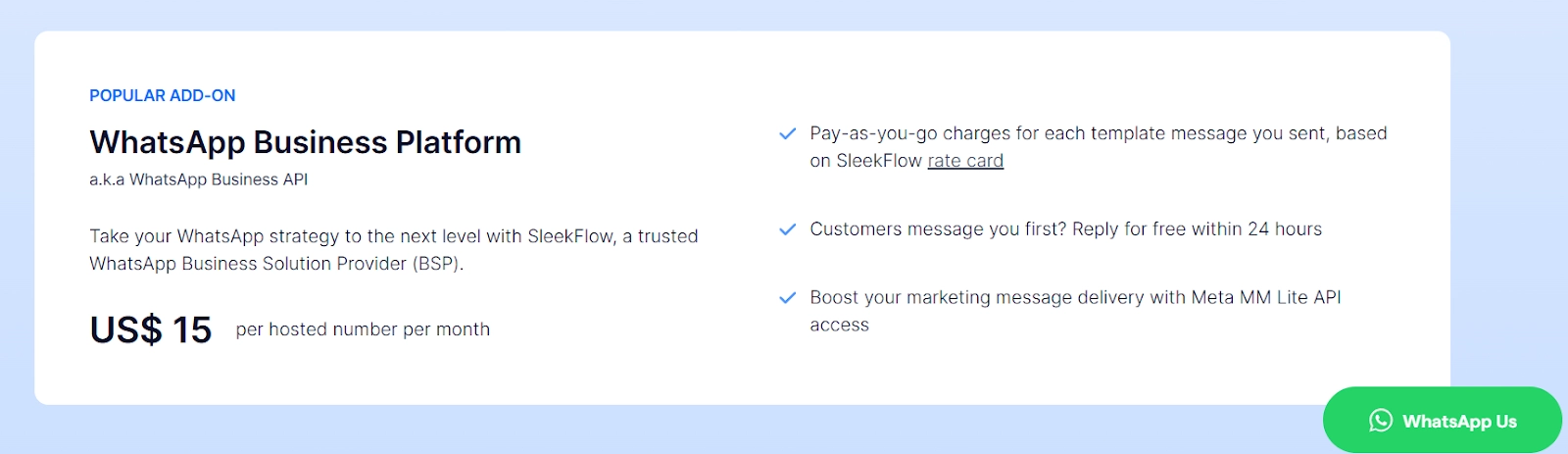The image size is (1568, 454).
Task: Click the WhatsApp Business Platform heading
Action: coord(306,142)
